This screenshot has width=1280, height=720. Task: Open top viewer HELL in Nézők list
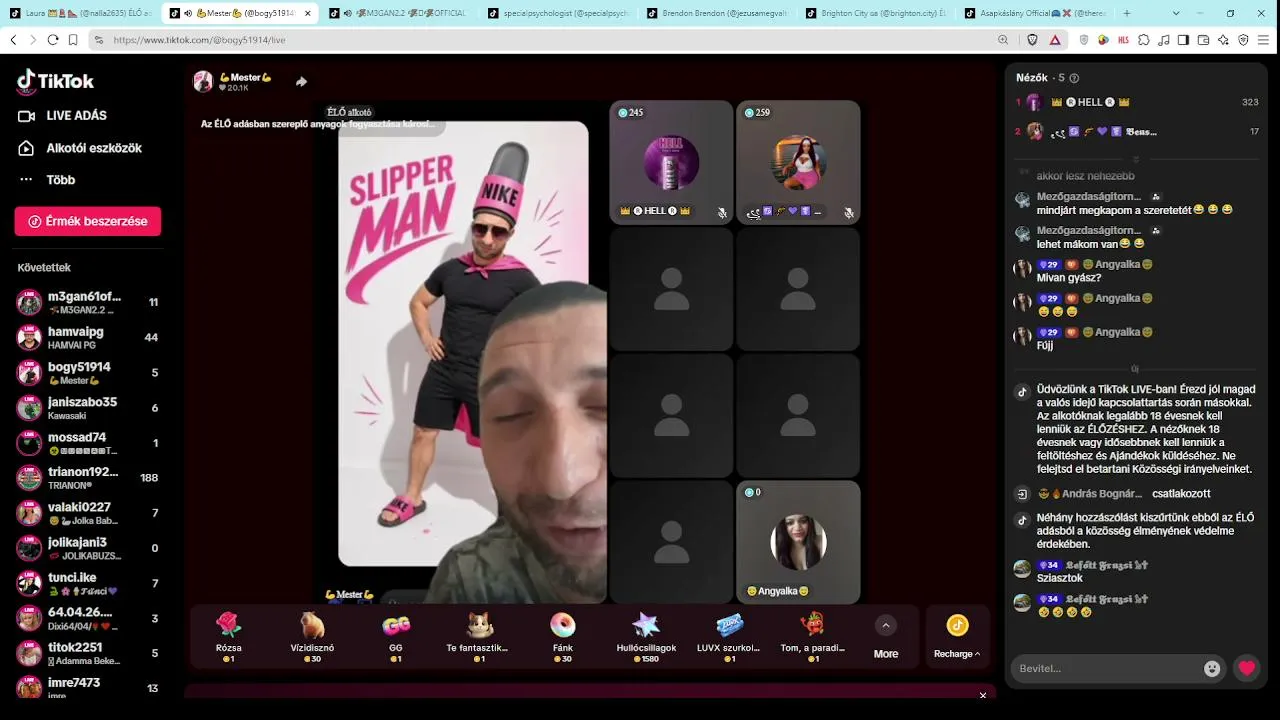pyautogui.click(x=1137, y=102)
